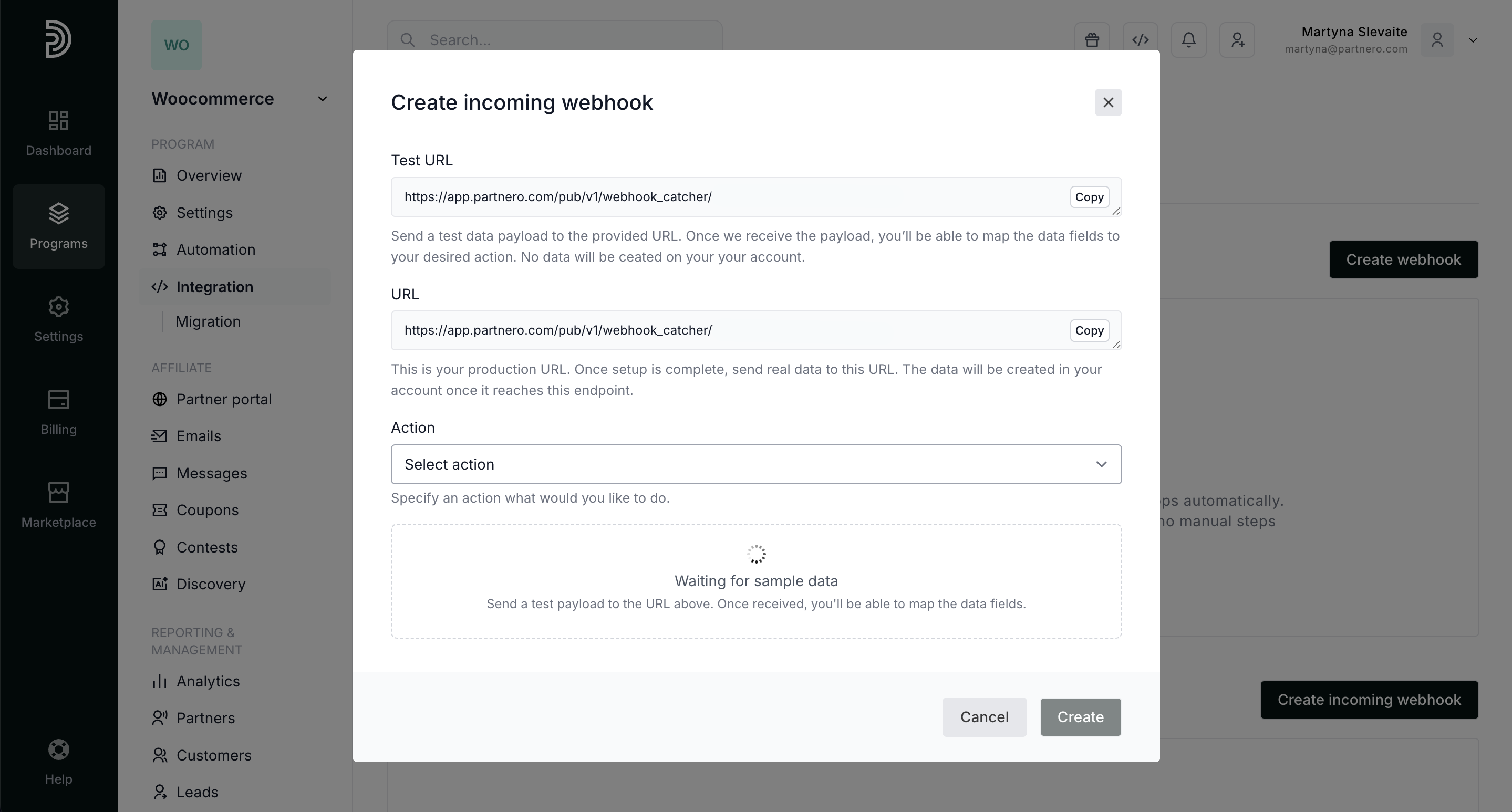Open the Marketplace storefront icon

59,493
